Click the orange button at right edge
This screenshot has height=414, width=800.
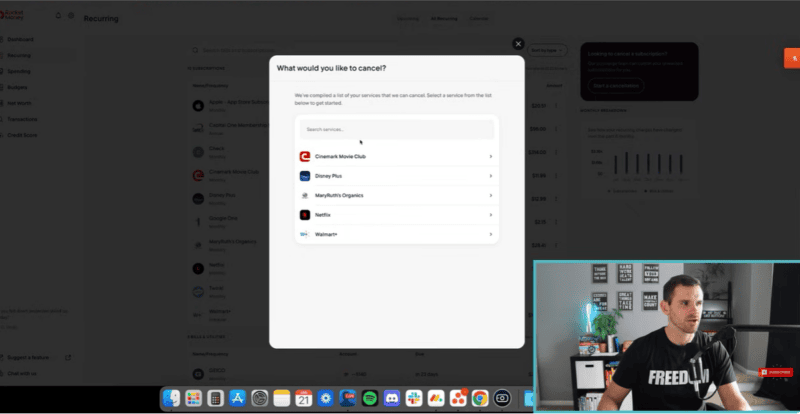tap(792, 58)
